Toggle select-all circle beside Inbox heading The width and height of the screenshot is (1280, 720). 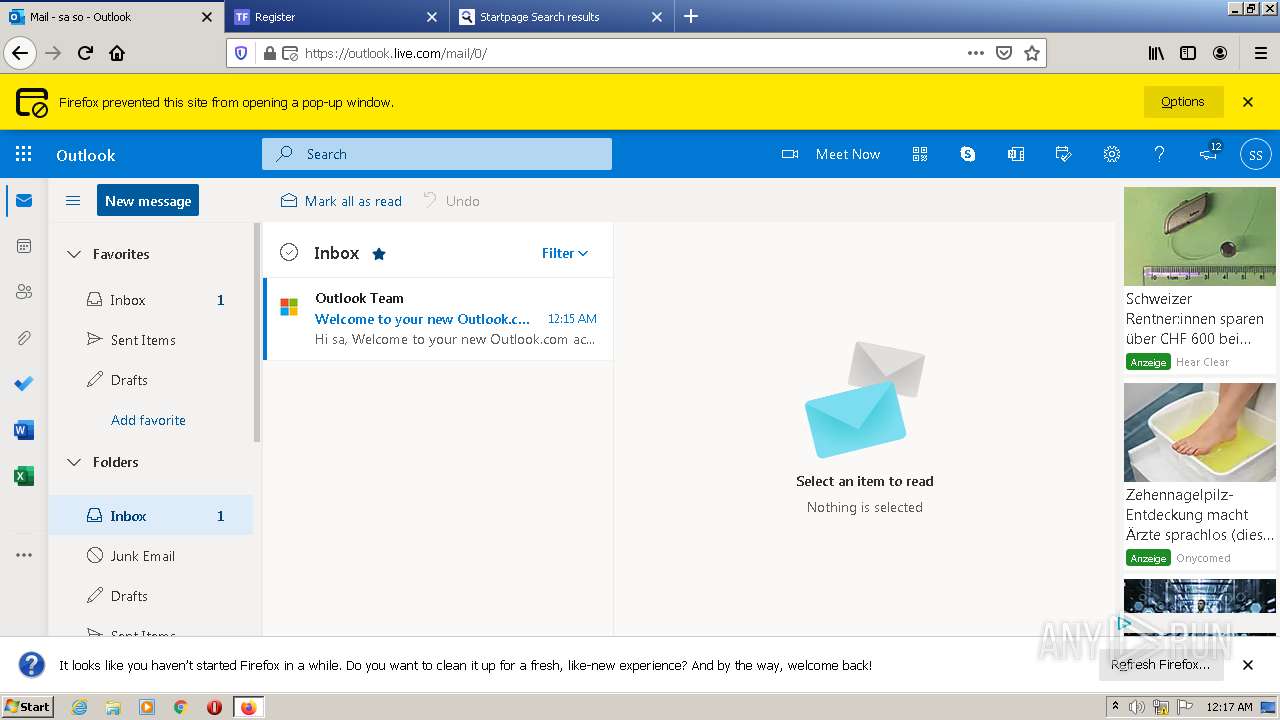289,253
